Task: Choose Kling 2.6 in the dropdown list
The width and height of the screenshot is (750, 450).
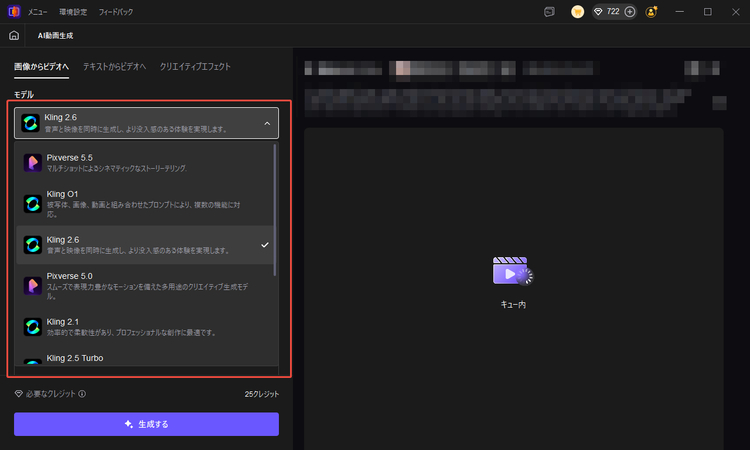Action: point(145,245)
